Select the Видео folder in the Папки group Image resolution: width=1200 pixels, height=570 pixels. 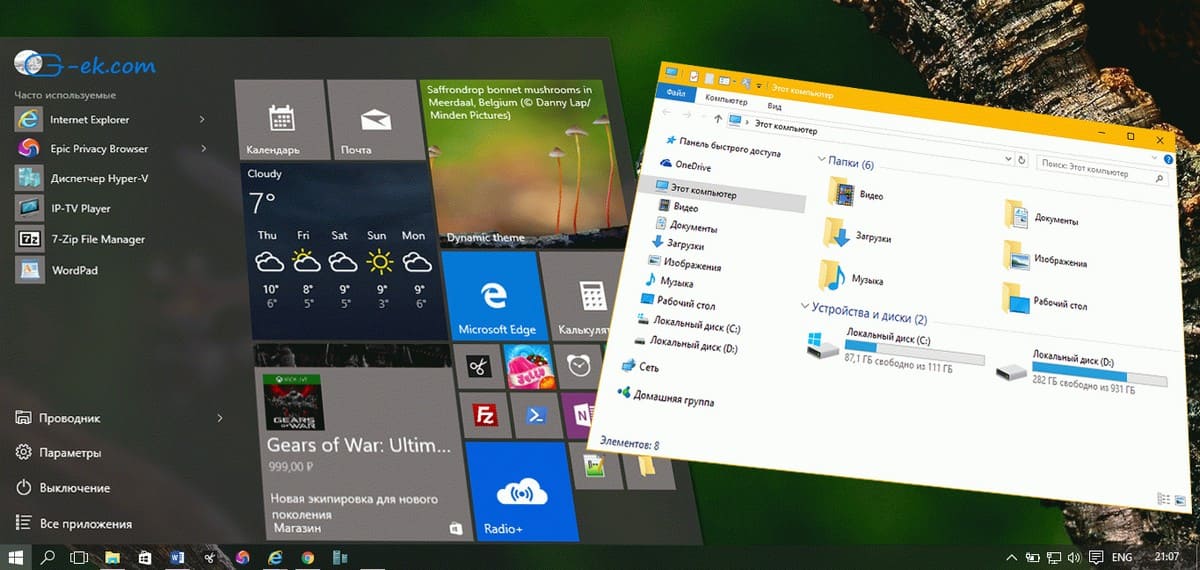pyautogui.click(x=855, y=193)
